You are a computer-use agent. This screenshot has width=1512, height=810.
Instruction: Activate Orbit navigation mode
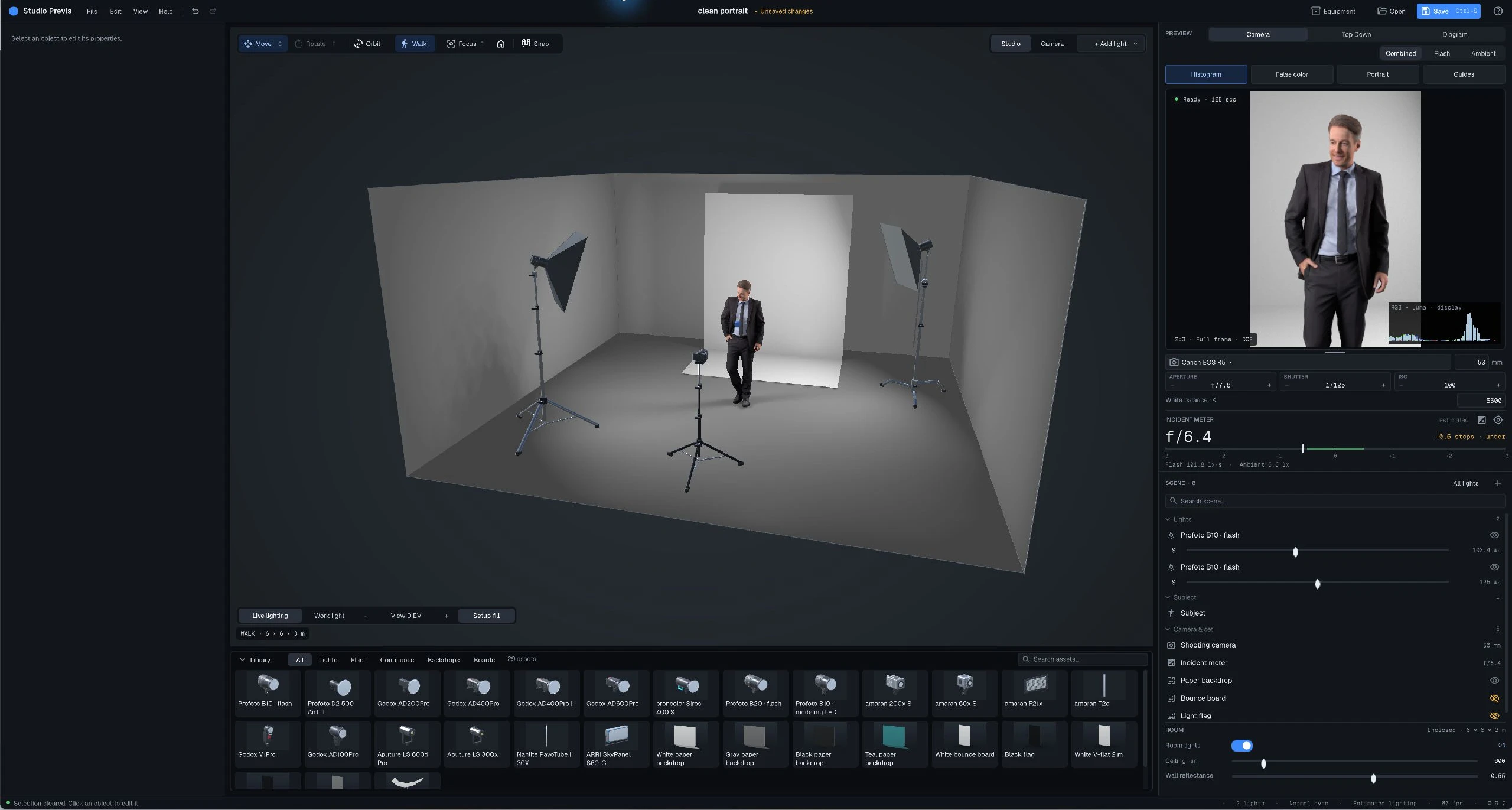[x=367, y=44]
